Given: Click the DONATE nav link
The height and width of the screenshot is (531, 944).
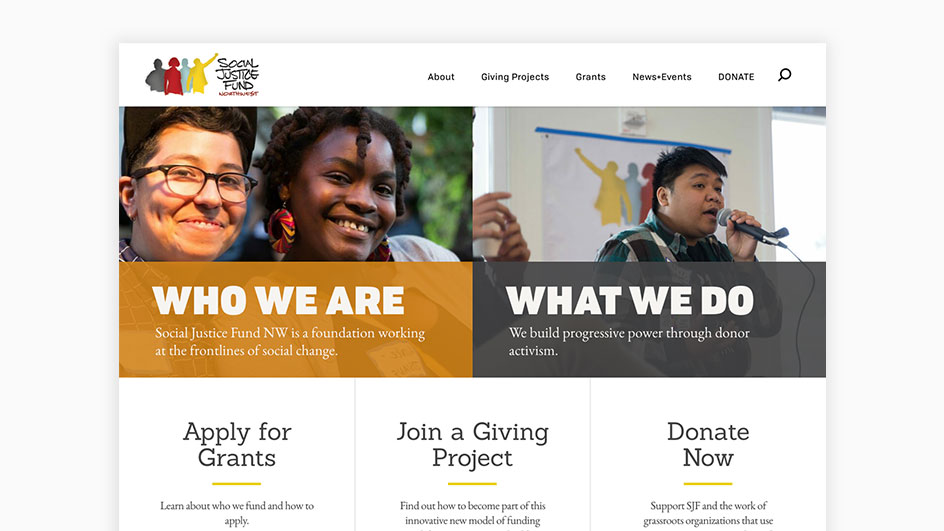Looking at the screenshot, I should point(736,77).
